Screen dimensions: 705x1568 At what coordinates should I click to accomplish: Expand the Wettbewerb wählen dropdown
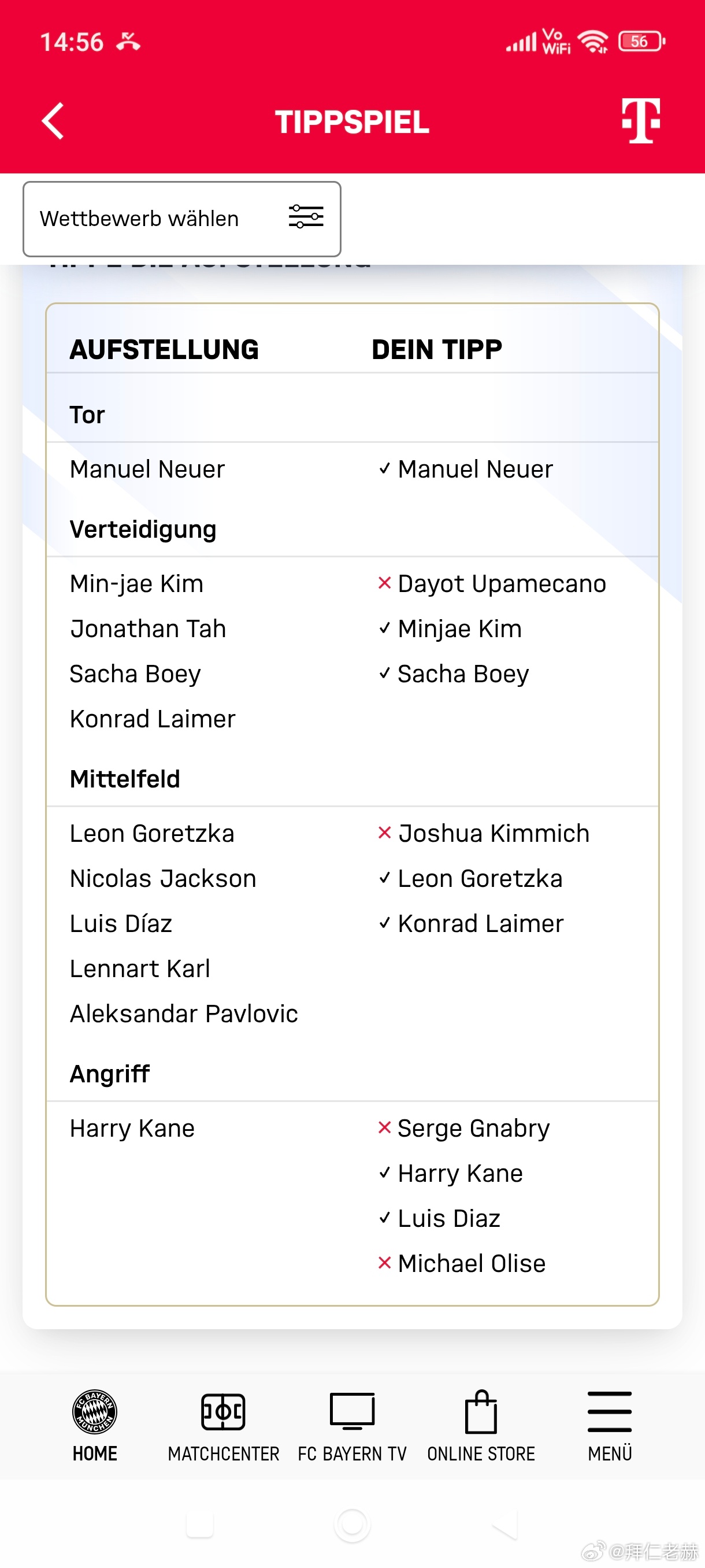pyautogui.click(x=182, y=219)
